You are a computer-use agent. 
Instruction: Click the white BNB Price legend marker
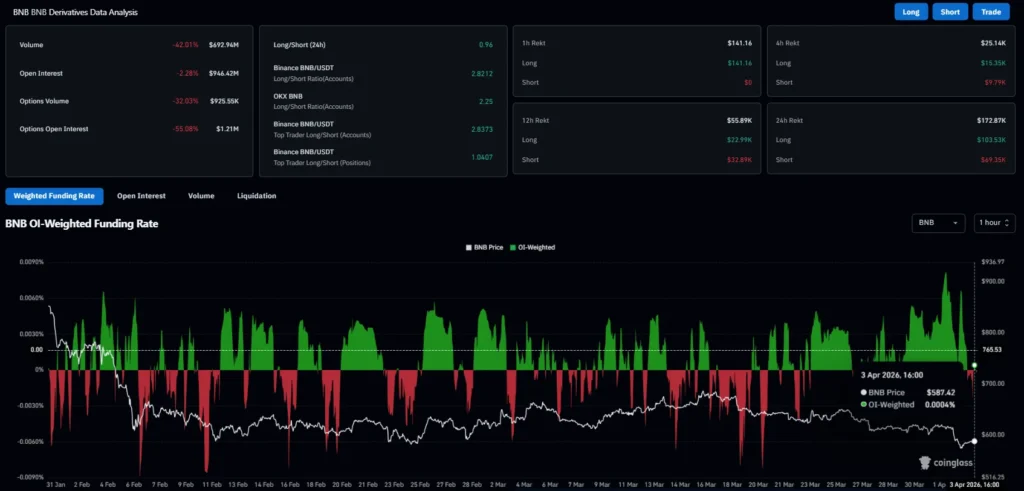(x=469, y=246)
